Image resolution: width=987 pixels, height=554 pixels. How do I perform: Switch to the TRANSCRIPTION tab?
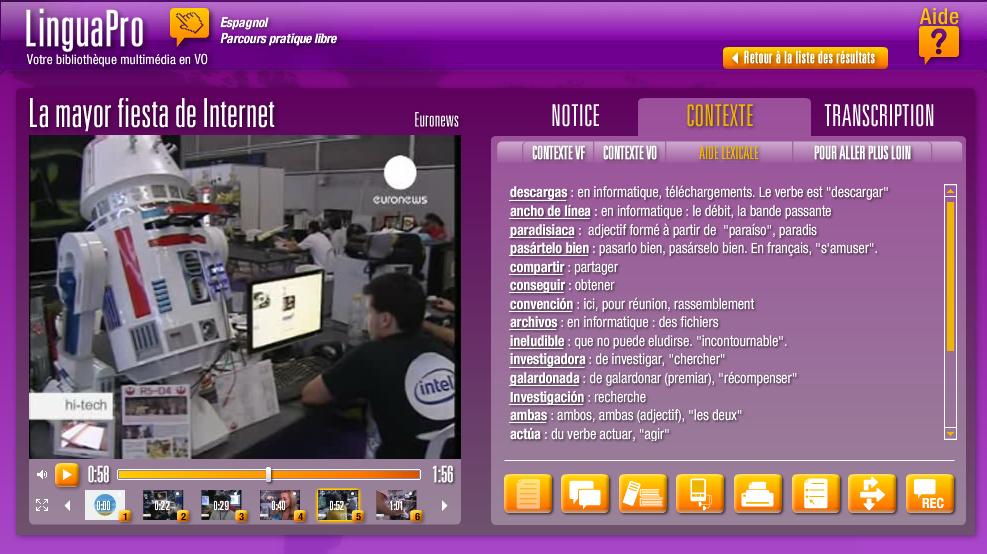(879, 116)
